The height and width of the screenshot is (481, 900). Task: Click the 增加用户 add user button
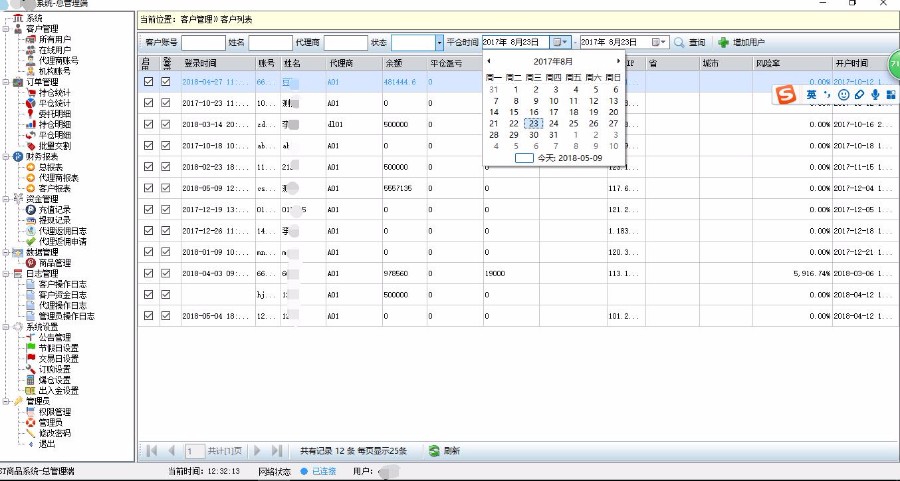(x=741, y=42)
